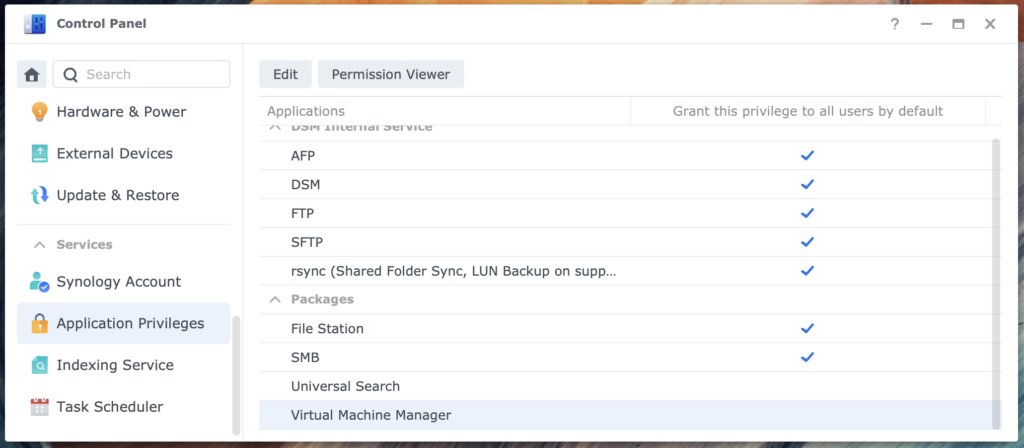Open Indexing Service icon
Viewport: 1024px width, 448px height.
point(40,365)
